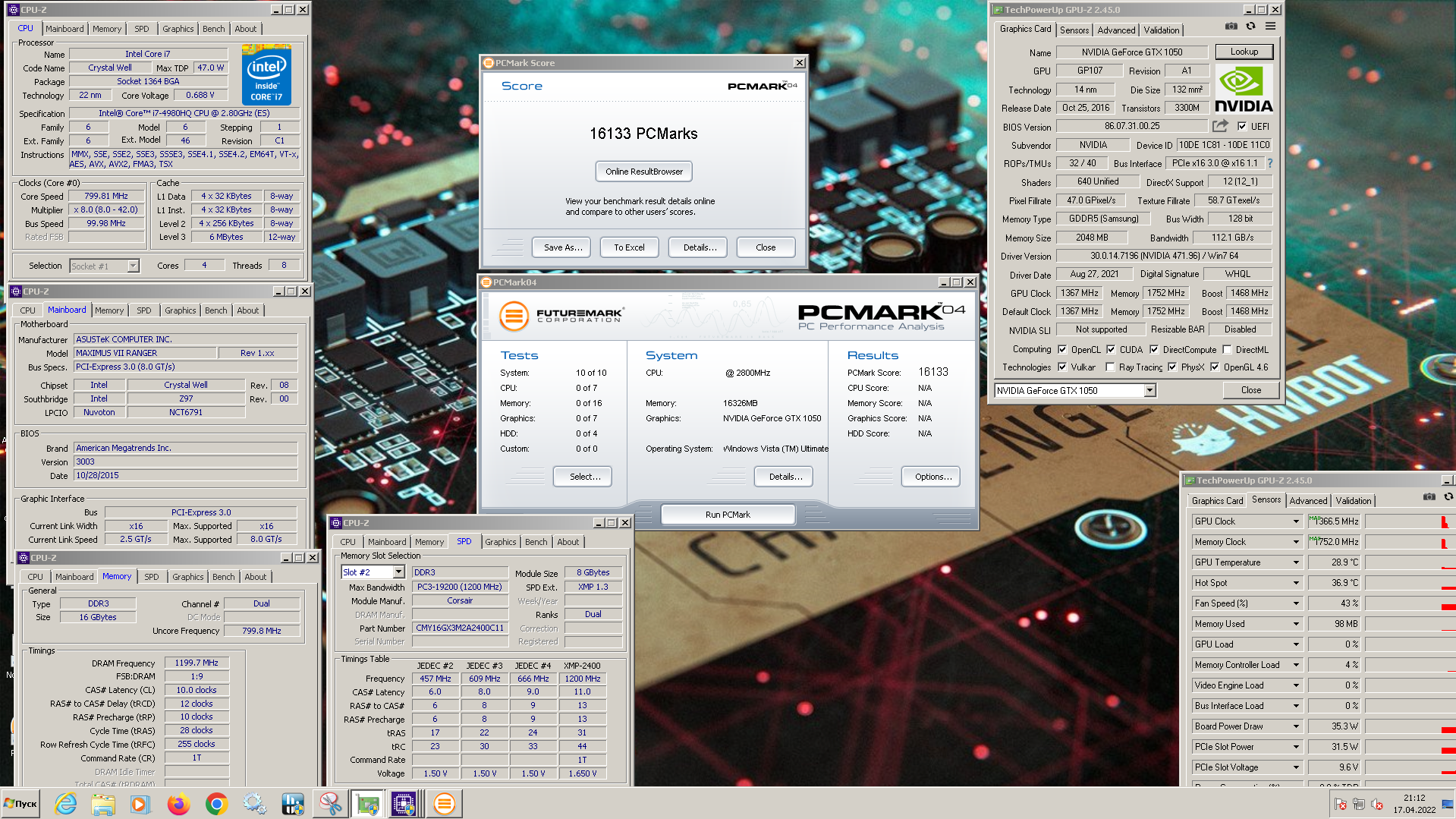1456x819 pixels.
Task: Expand the Hot Spot sensor dropdown
Action: tap(1296, 583)
